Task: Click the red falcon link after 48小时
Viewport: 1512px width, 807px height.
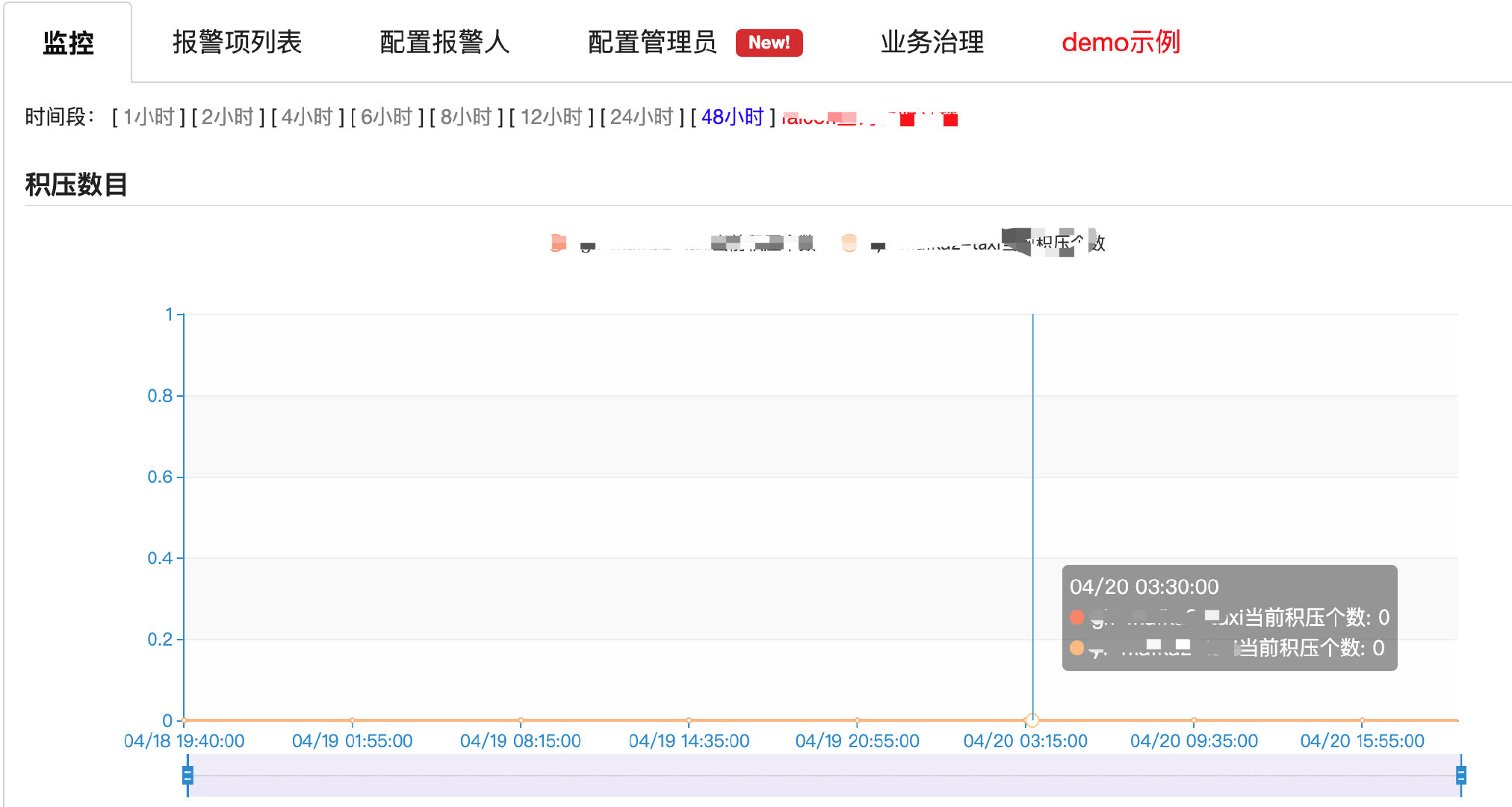Action: click(869, 117)
